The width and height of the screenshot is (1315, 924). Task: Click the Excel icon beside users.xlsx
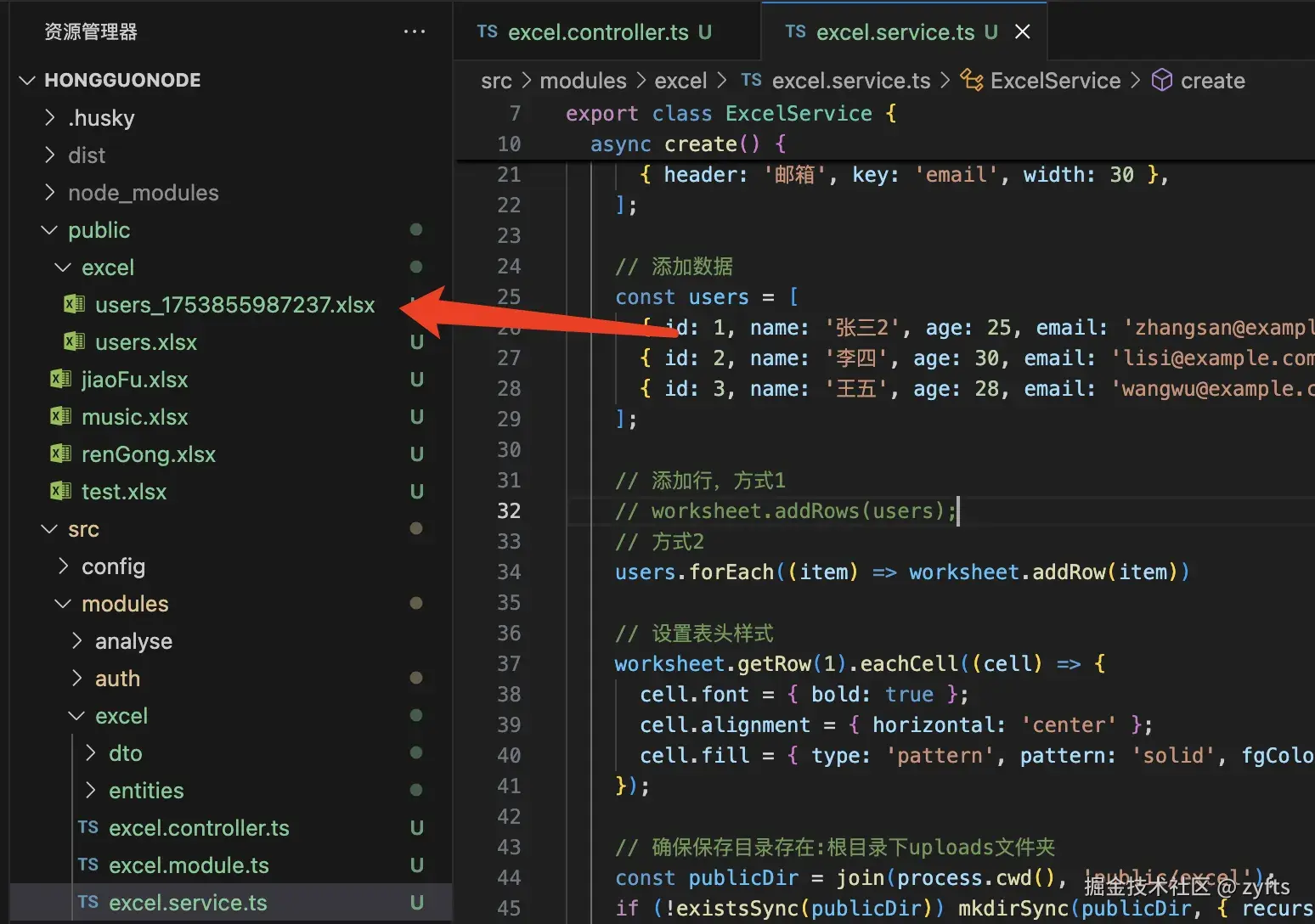pos(74,341)
